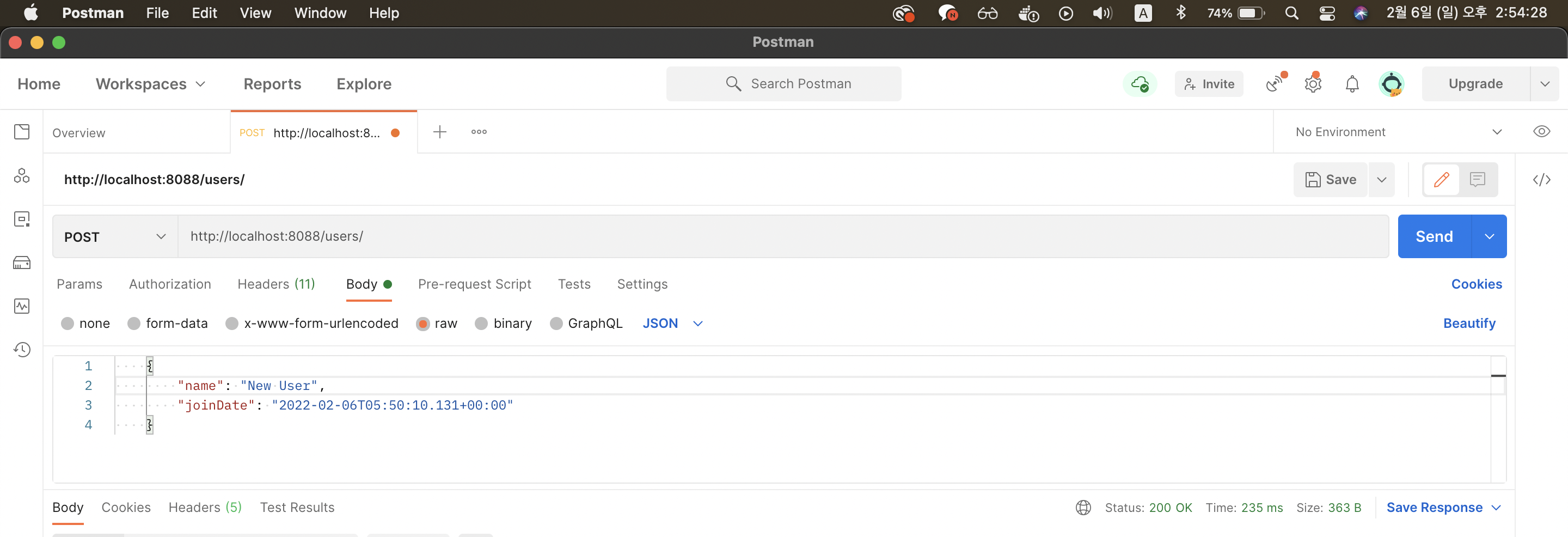Click the Beautify link

coord(1469,324)
